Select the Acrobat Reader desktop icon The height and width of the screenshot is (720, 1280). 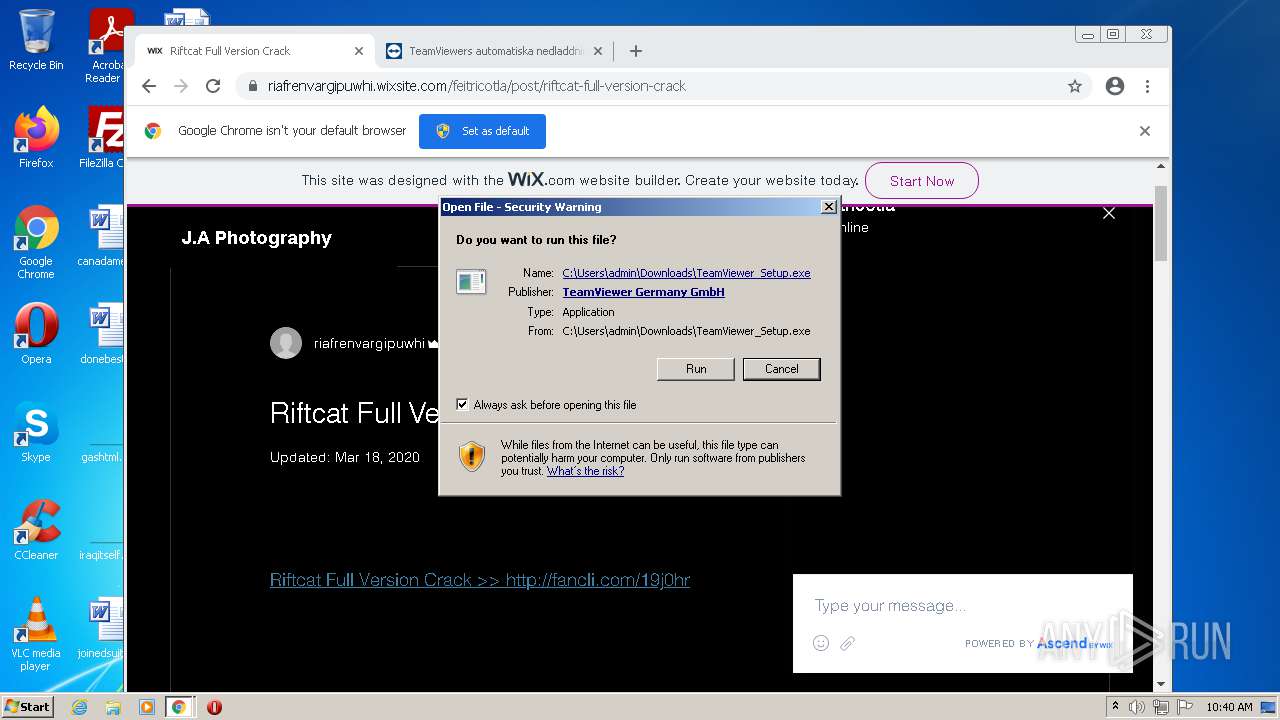pos(107,46)
